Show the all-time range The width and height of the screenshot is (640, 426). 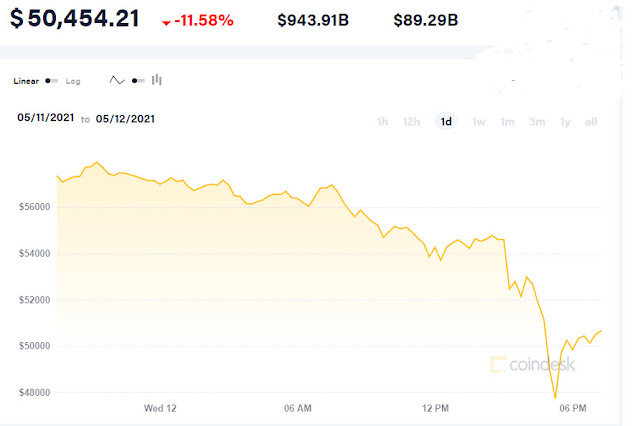[x=591, y=122]
